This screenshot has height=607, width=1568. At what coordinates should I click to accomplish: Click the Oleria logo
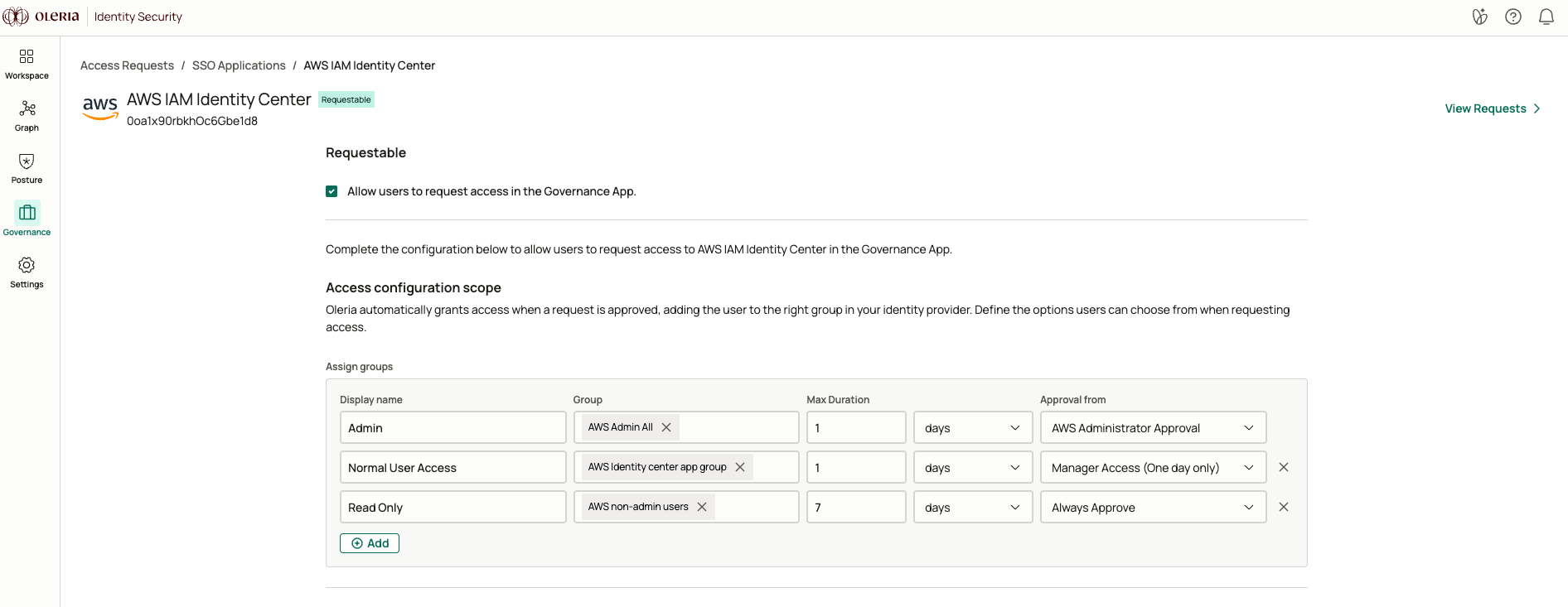(x=41, y=17)
